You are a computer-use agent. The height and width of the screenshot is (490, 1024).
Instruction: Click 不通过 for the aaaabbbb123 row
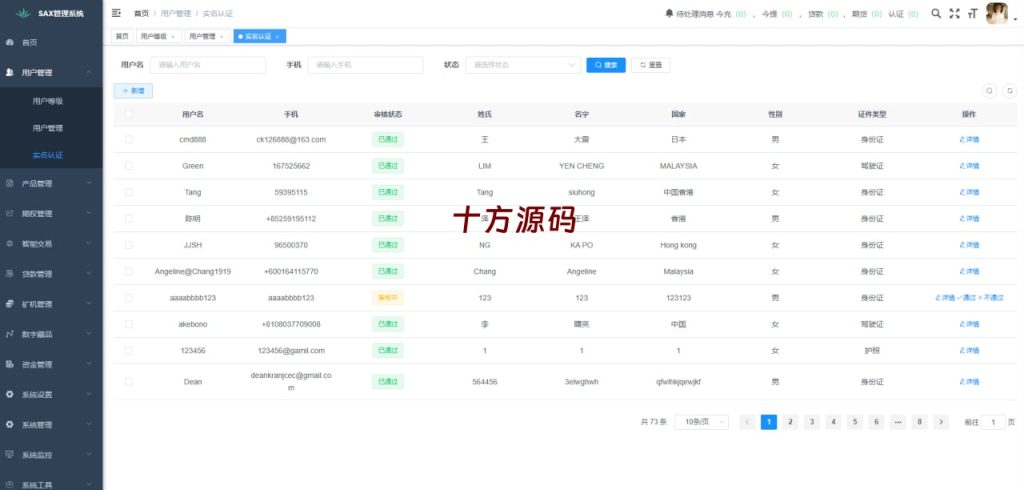991,297
